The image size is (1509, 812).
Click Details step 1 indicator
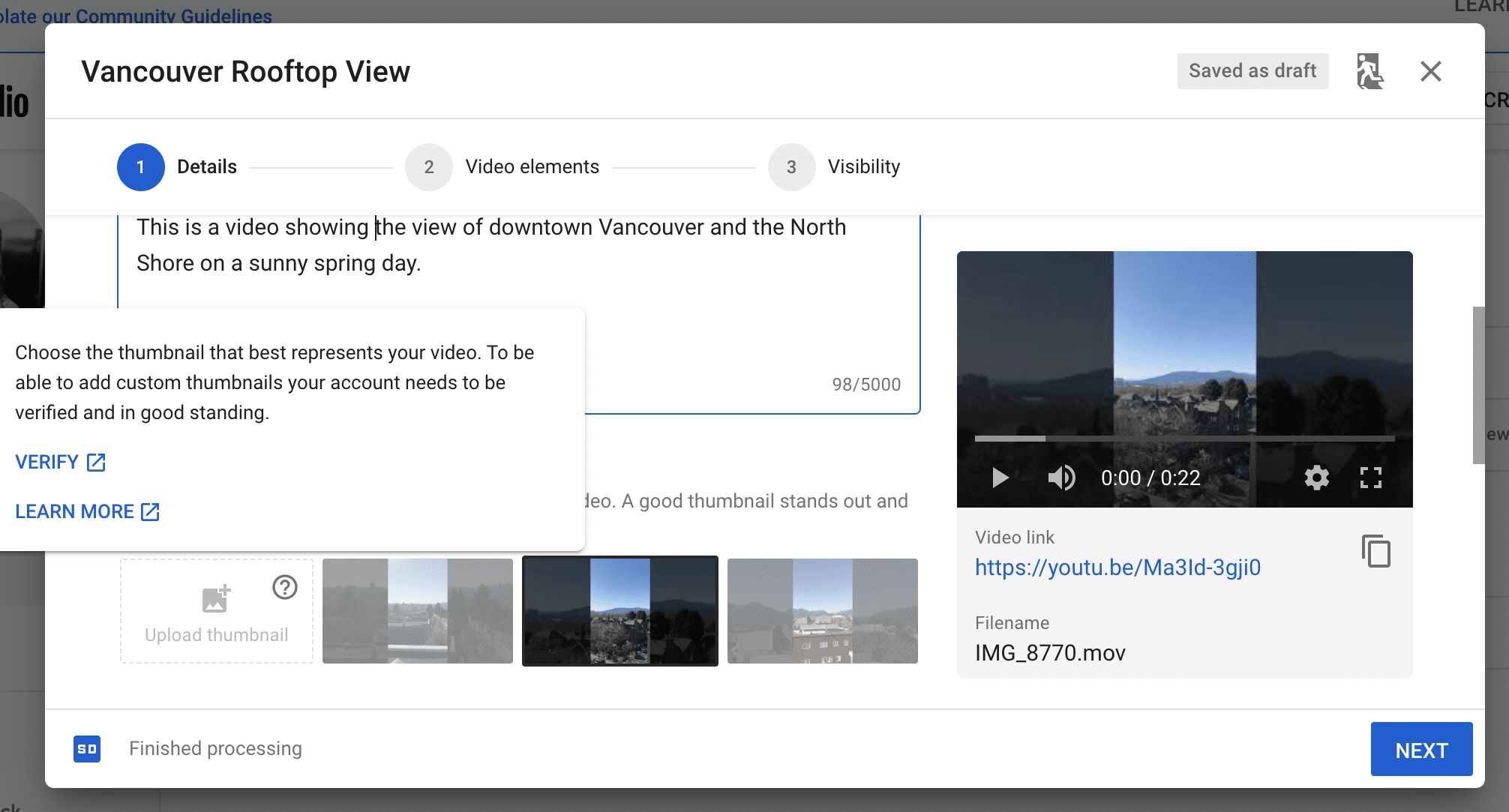(x=141, y=167)
